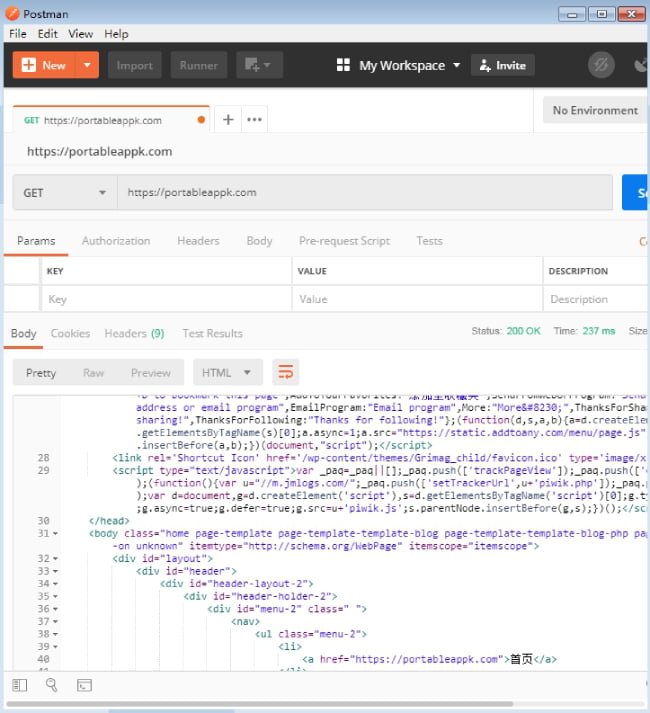Open the tab options three-dots menu
The image size is (650, 713).
(254, 120)
